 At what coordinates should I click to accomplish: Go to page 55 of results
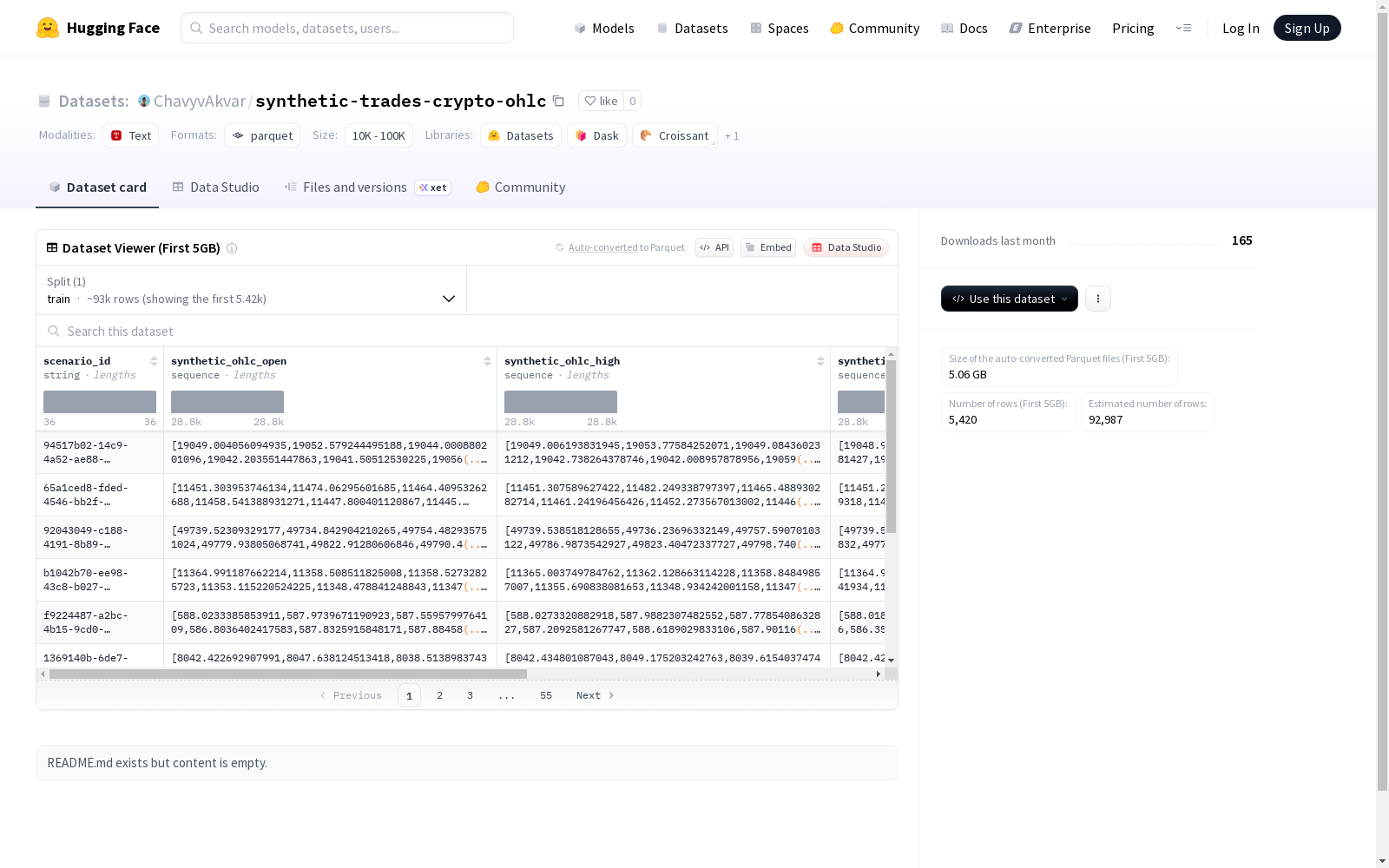pos(546,695)
